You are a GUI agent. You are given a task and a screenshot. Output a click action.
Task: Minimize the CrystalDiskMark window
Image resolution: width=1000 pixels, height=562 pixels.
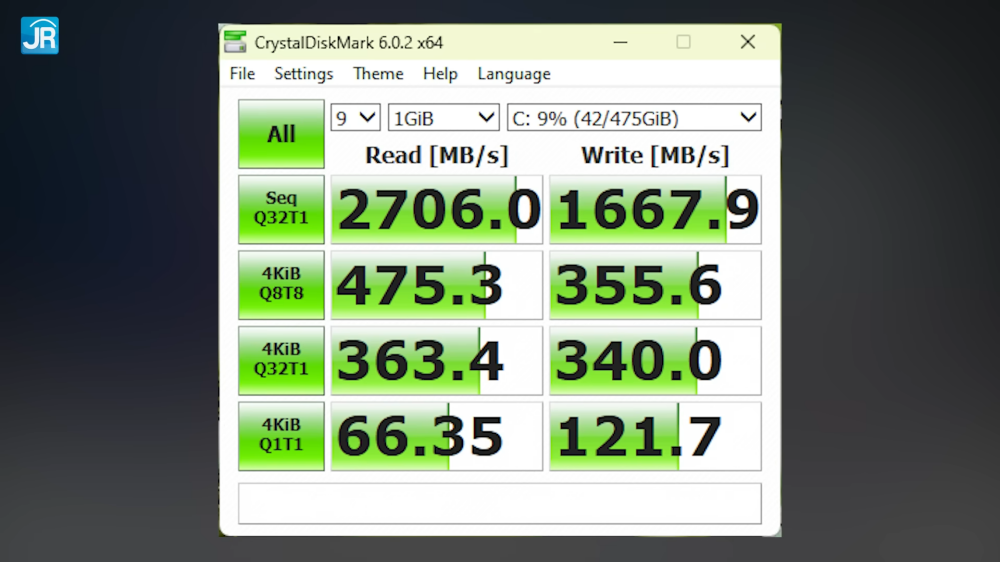pyautogui.click(x=621, y=42)
